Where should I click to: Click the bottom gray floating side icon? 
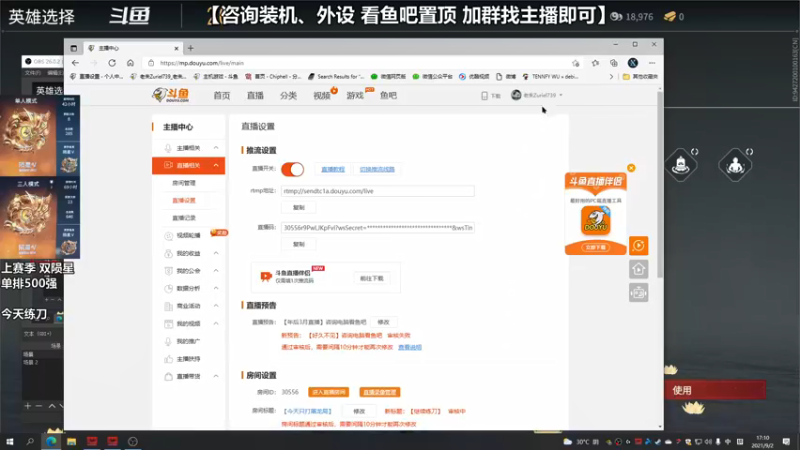point(638,293)
